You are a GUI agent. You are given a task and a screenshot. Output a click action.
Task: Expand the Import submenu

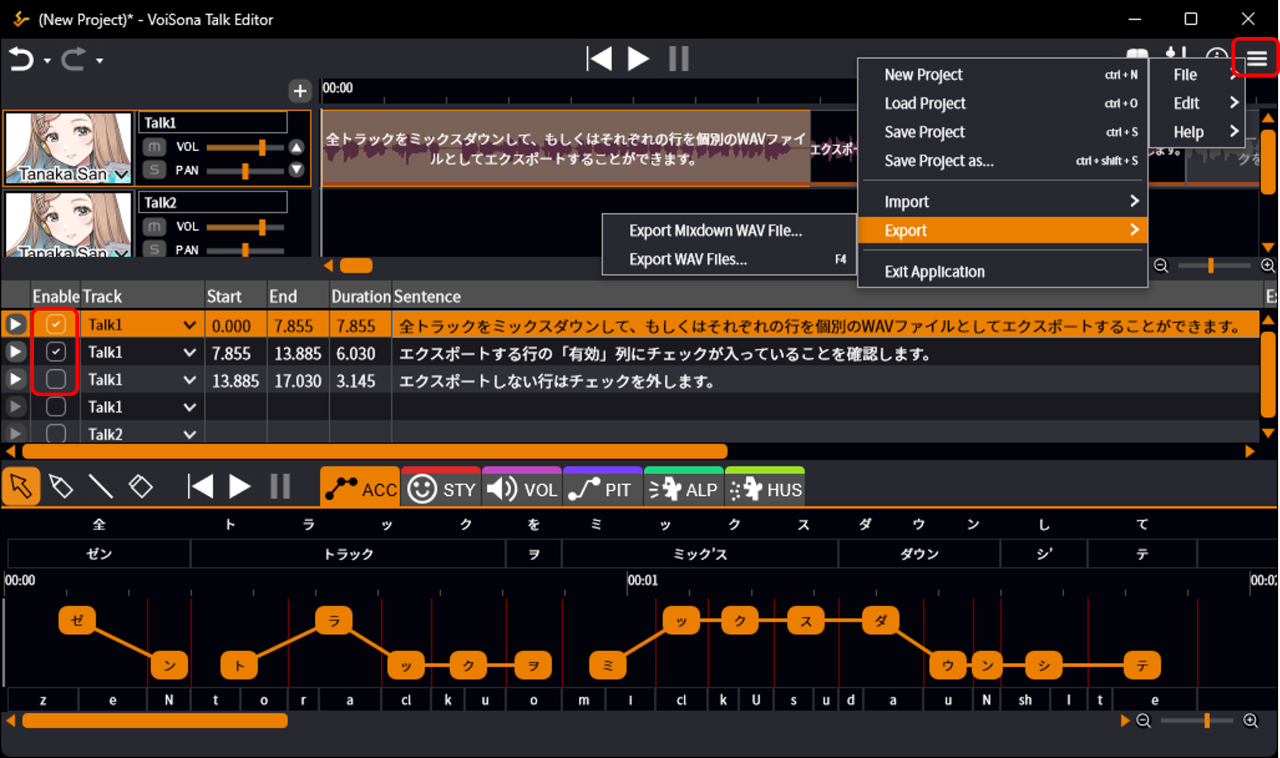pos(1002,202)
